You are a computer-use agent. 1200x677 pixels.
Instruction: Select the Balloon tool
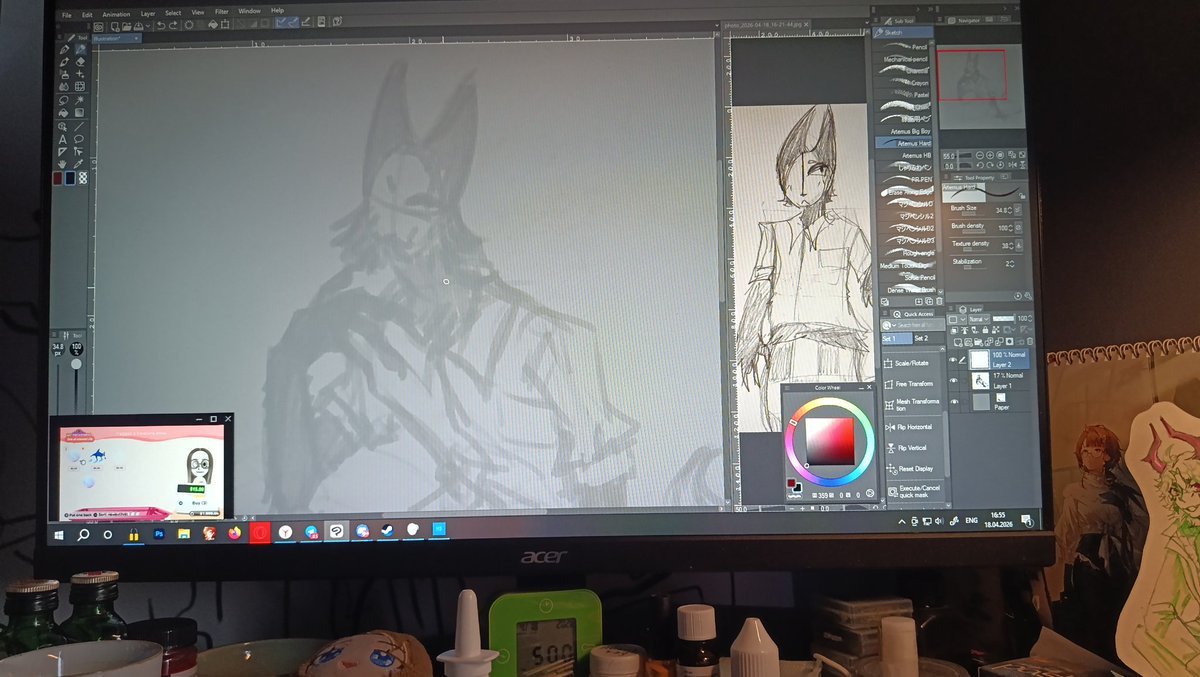79,139
